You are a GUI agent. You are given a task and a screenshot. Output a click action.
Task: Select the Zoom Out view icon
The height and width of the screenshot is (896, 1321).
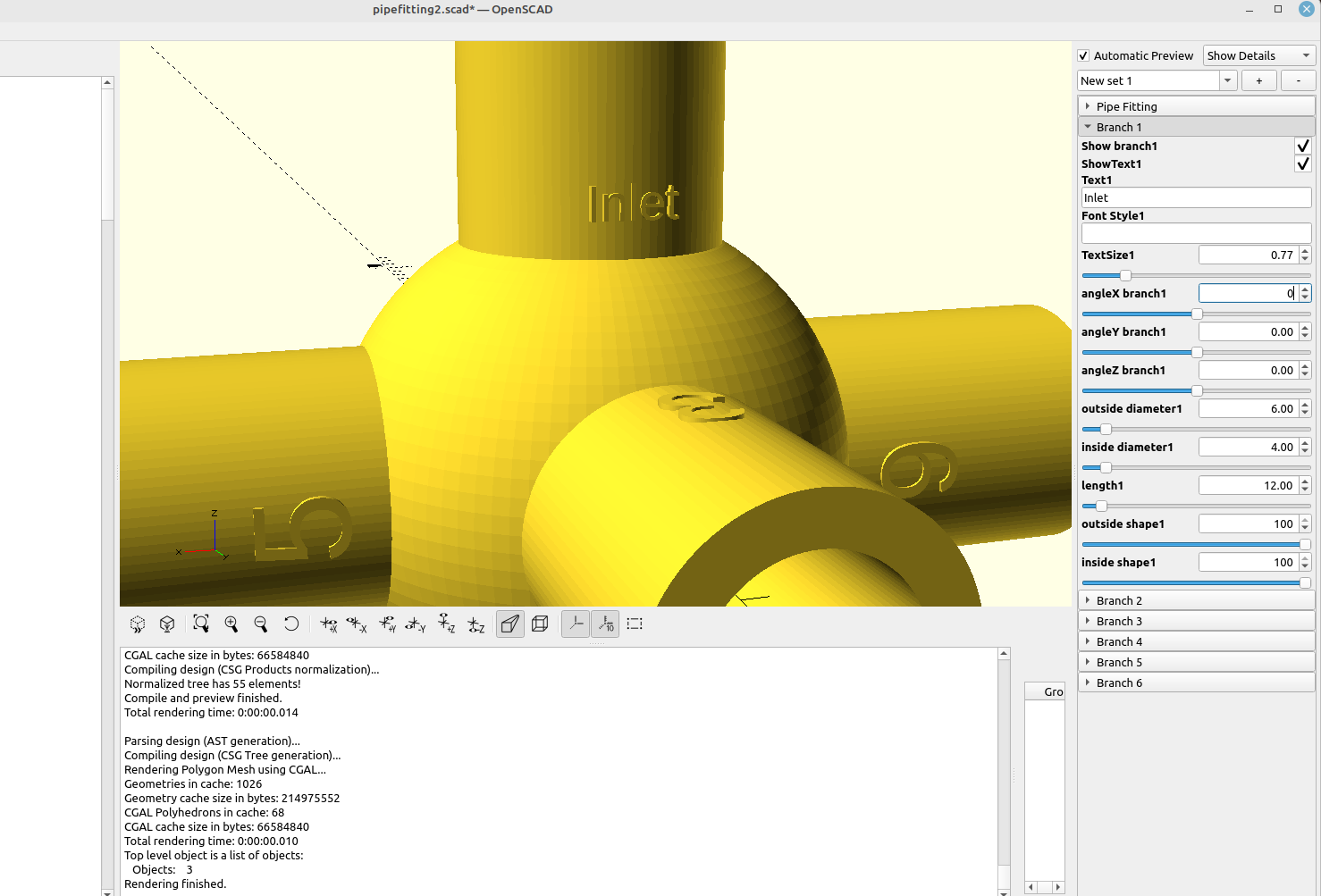261,624
